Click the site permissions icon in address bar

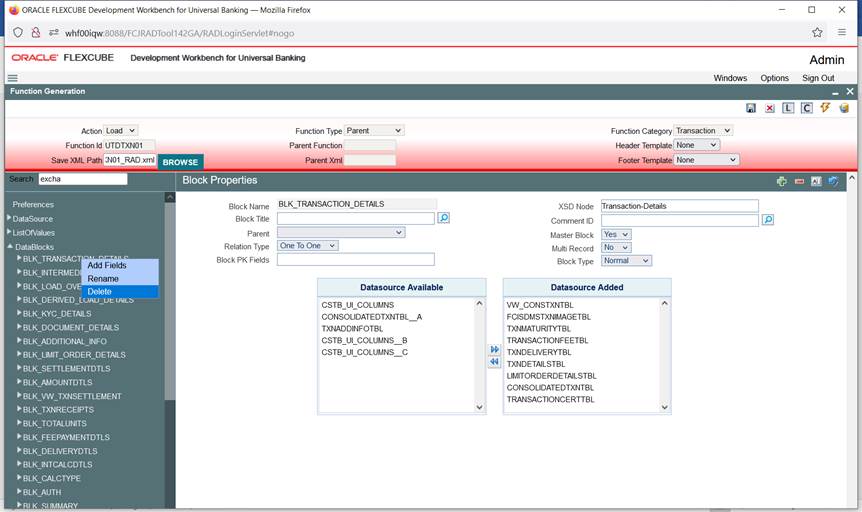click(53, 32)
